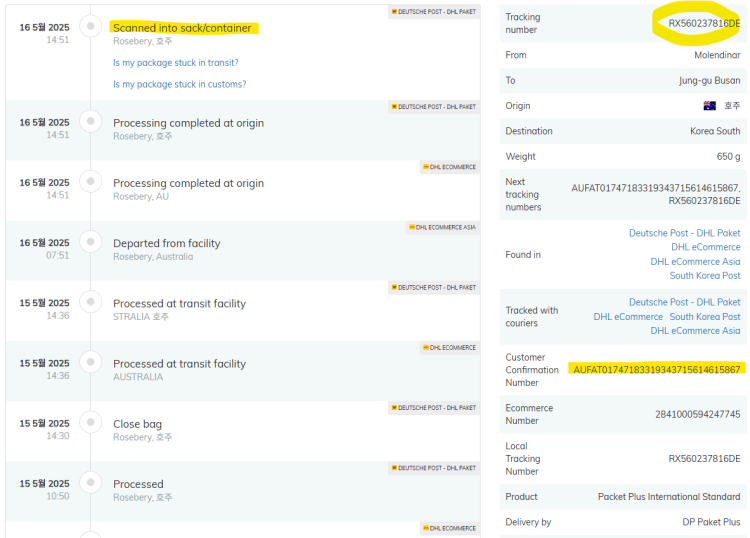Screen dimensions: 750x538
Task: Select 'Scanned into sack/container' status text
Action: [182, 28]
